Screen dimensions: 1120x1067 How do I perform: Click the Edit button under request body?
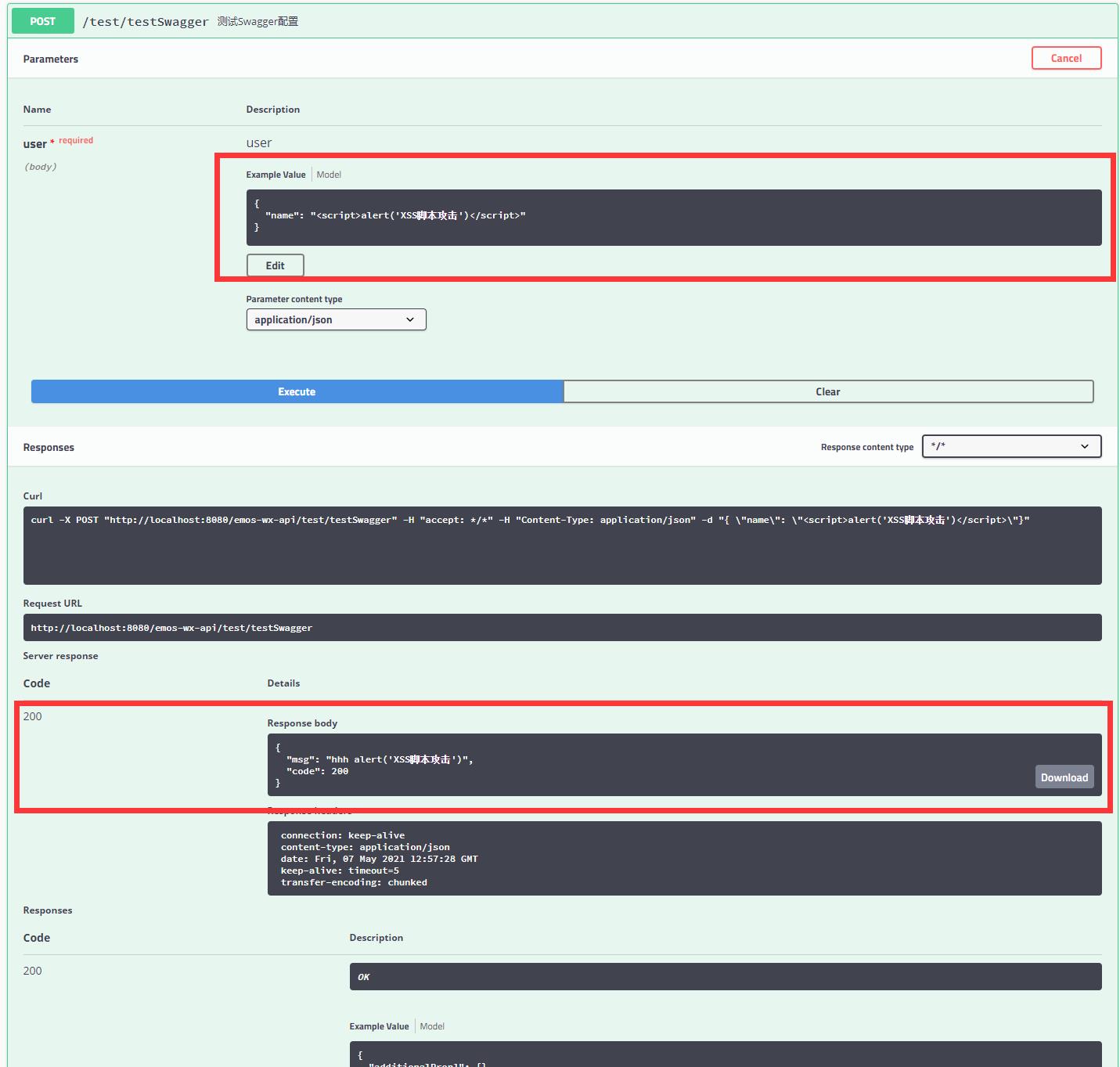pos(275,265)
